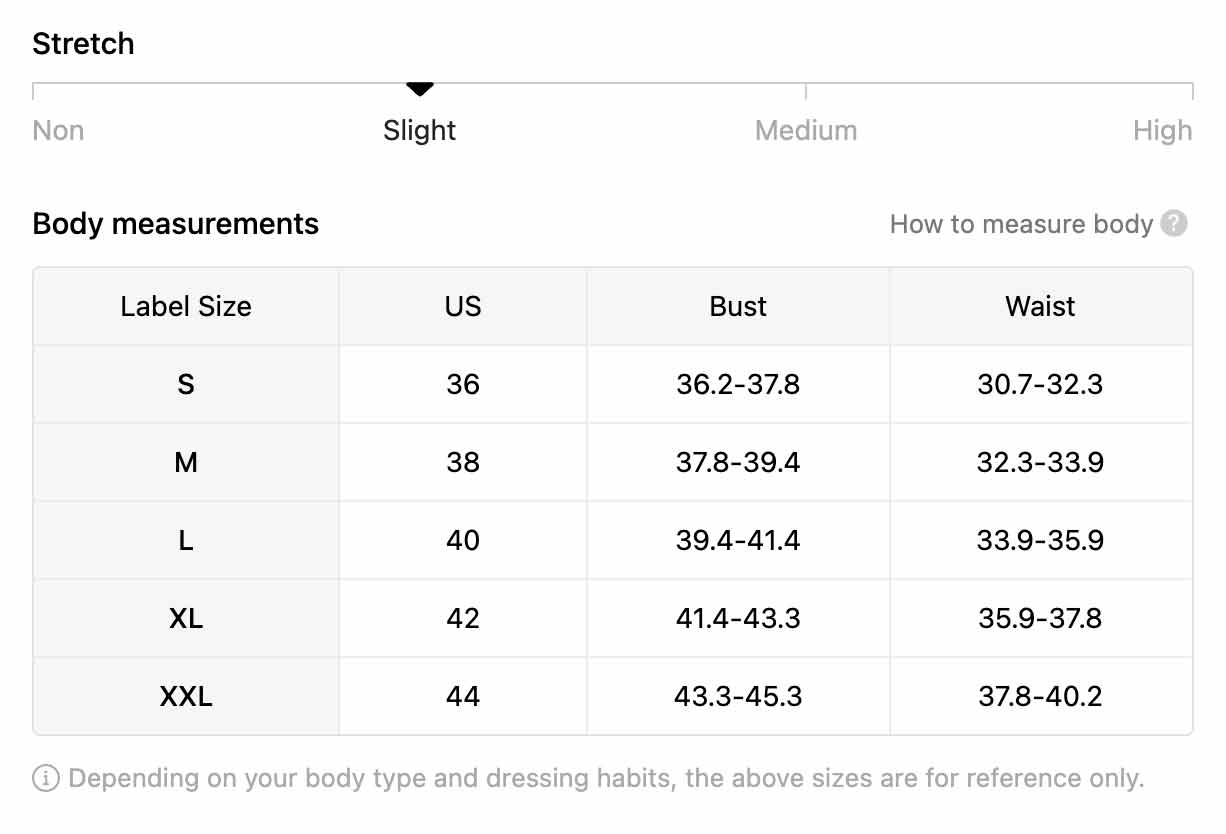Click the Body measurements heading

tap(176, 224)
